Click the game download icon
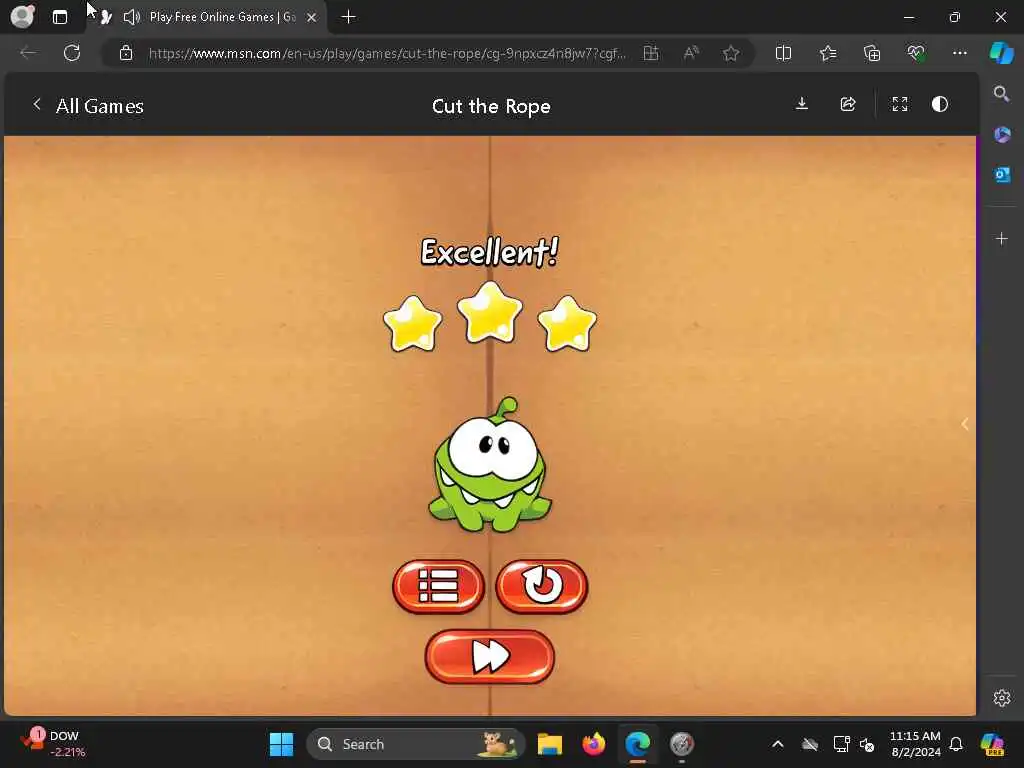The image size is (1024, 768). pos(802,104)
